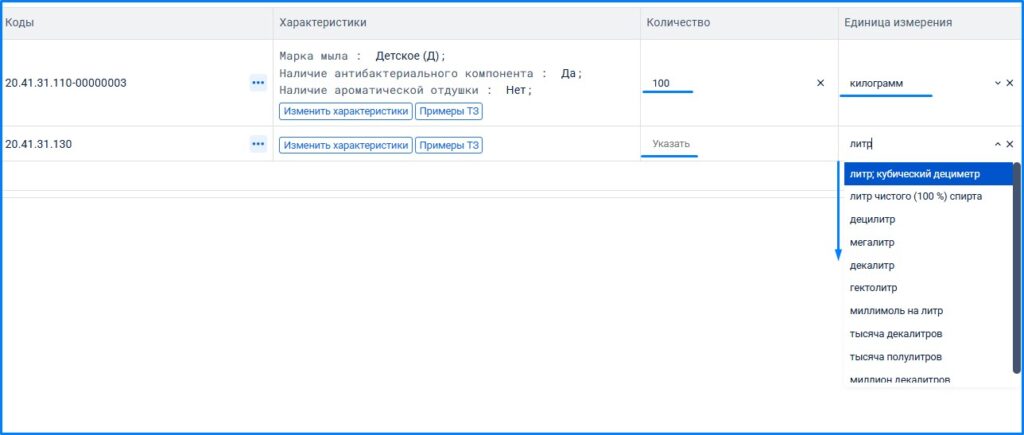This screenshot has width=1024, height=435.
Task: Choose децилитр from the unit list
Action: pyautogui.click(x=928, y=219)
